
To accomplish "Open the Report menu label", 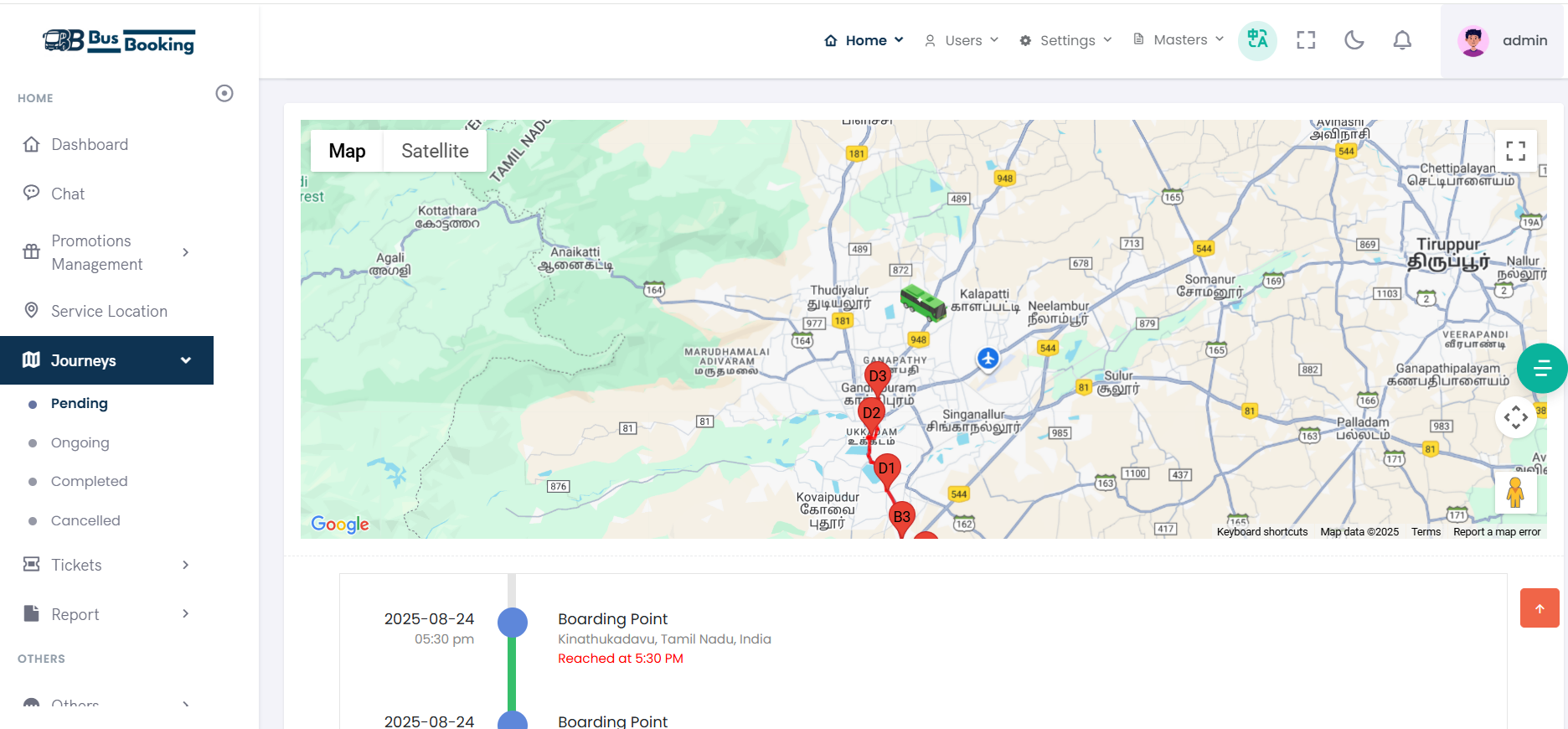I will point(75,614).
